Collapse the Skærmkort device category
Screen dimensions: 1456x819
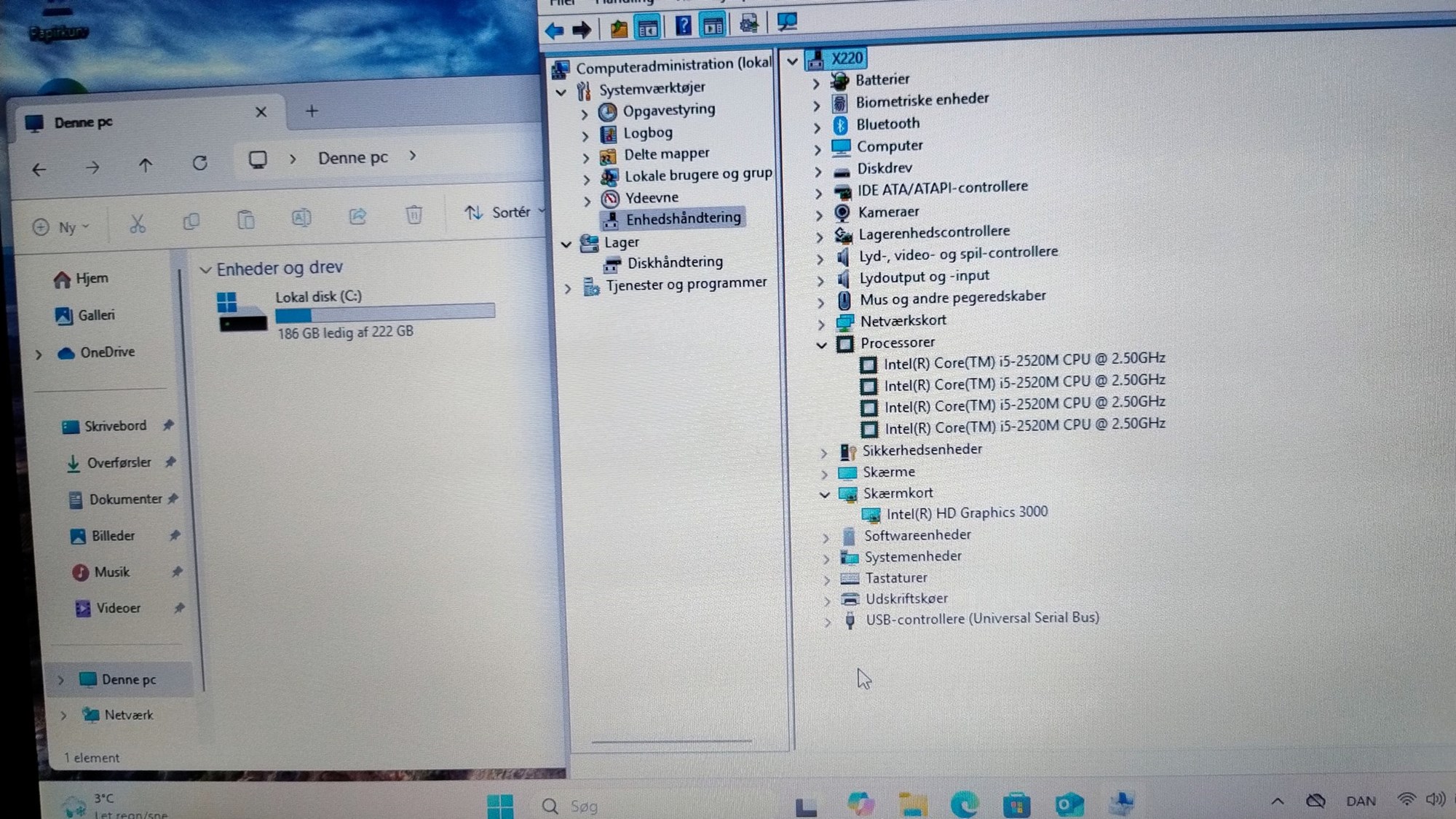point(824,495)
